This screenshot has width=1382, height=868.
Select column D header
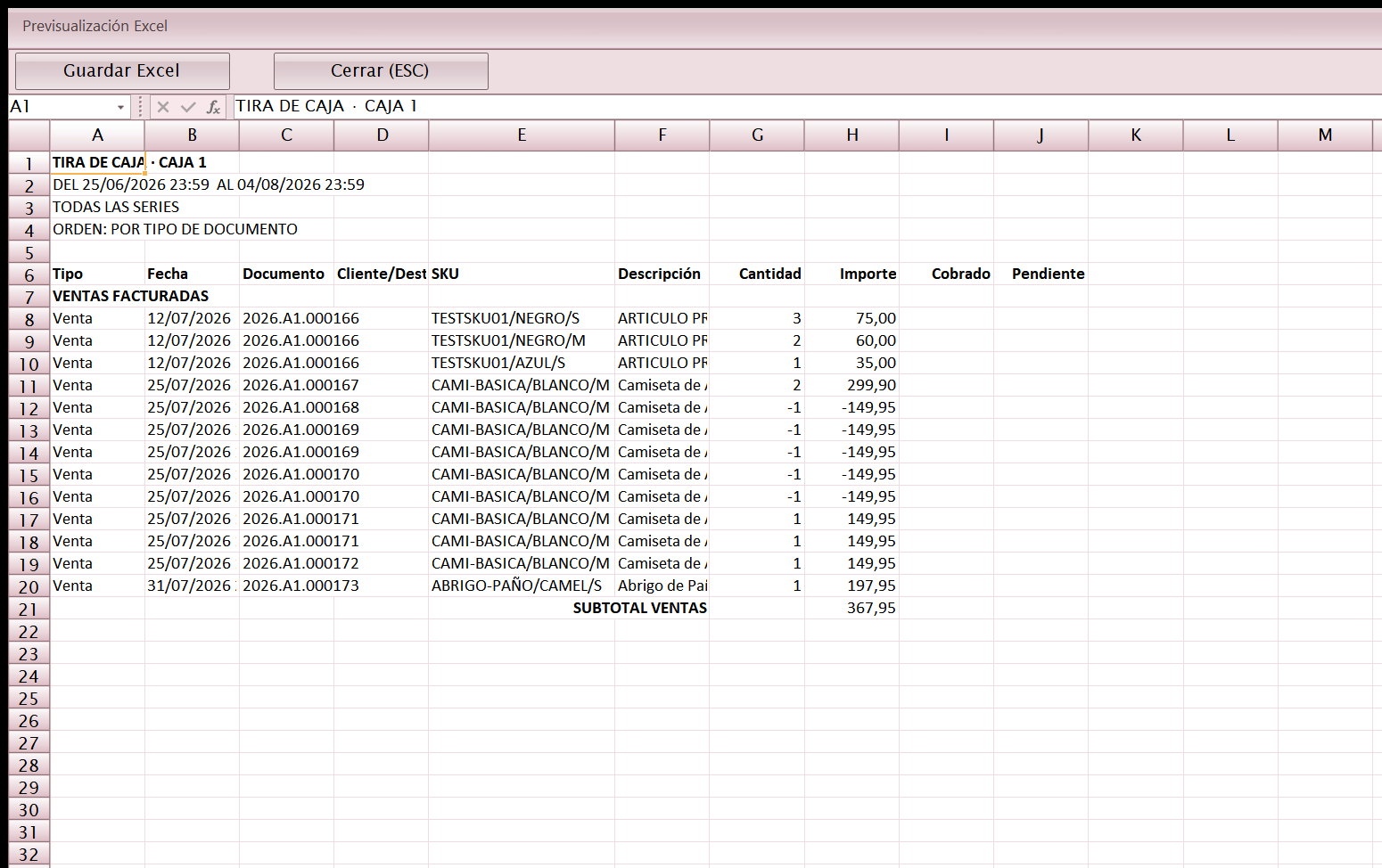(382, 135)
